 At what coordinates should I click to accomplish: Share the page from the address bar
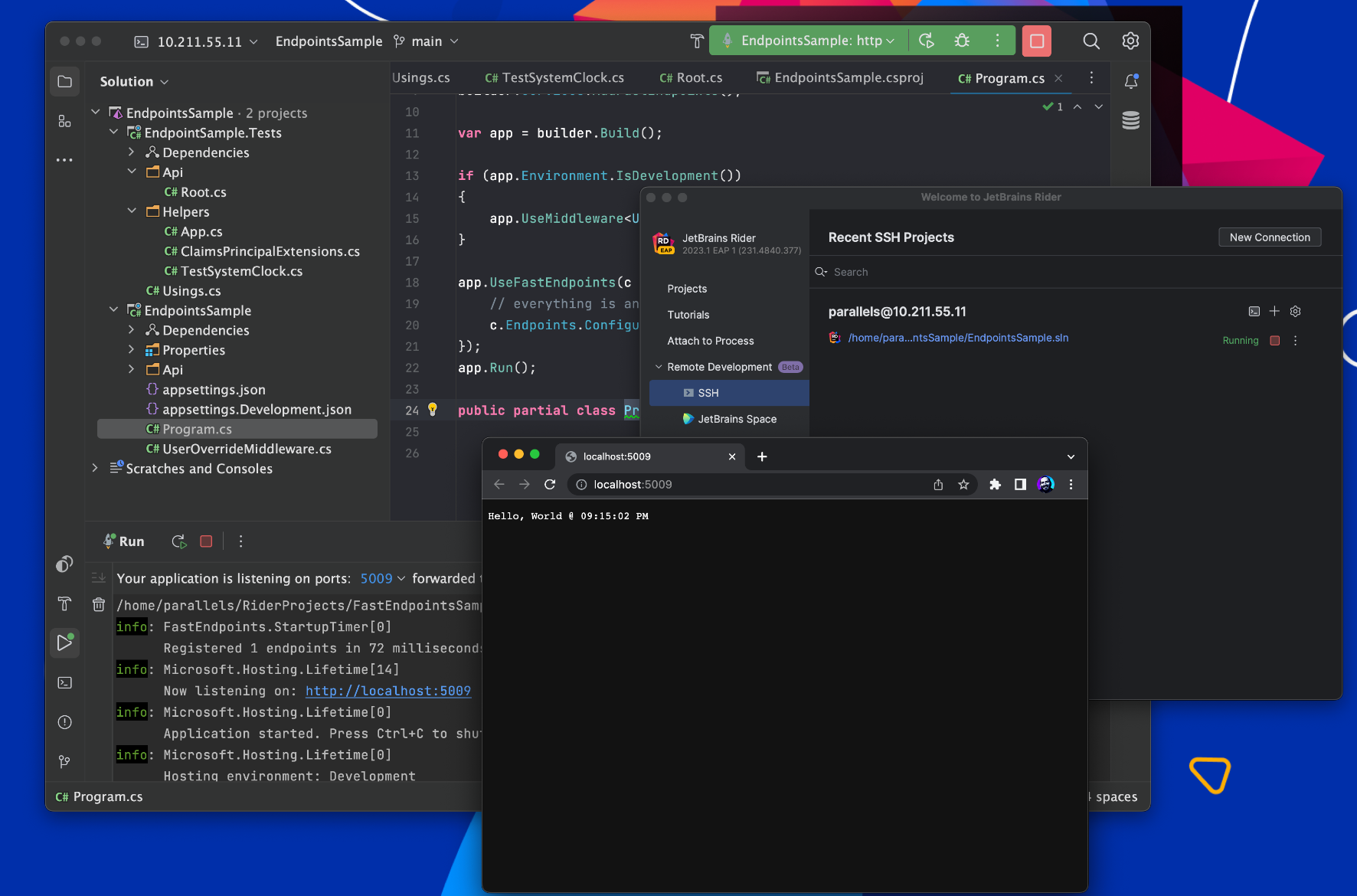click(x=938, y=485)
